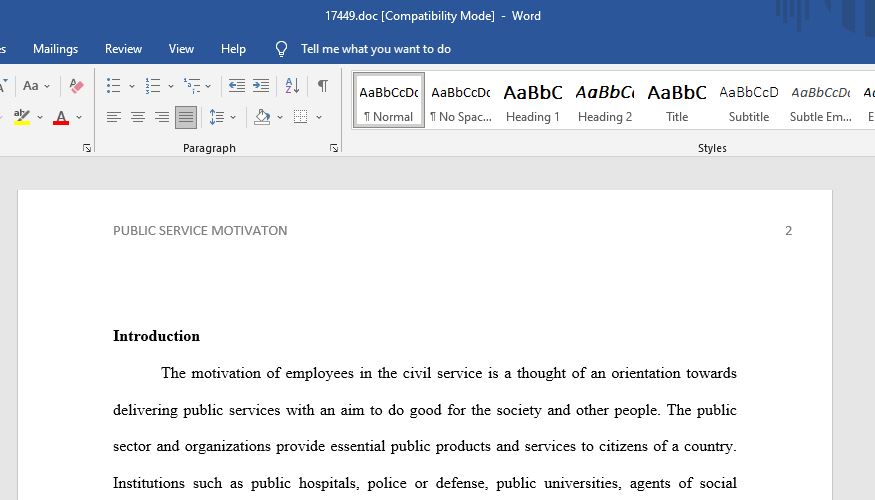
Task: Click Change Case Aa button
Action: pyautogui.click(x=31, y=86)
